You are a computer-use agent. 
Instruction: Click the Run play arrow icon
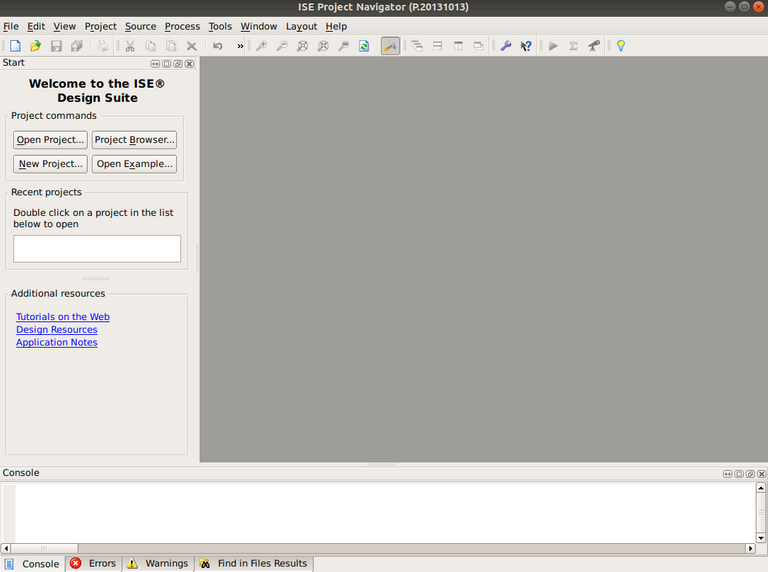tap(553, 46)
